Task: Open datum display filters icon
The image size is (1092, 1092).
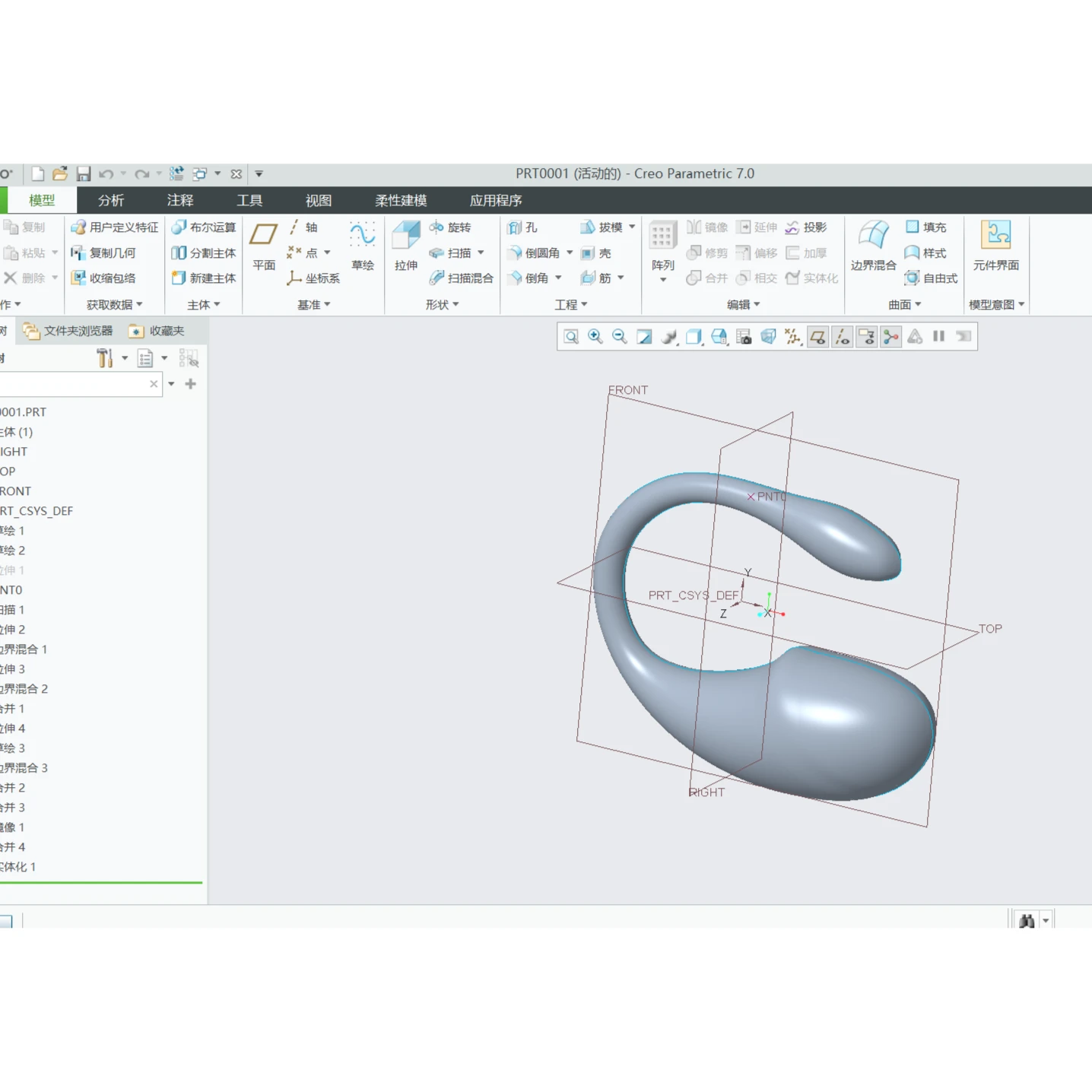Action: (793, 337)
